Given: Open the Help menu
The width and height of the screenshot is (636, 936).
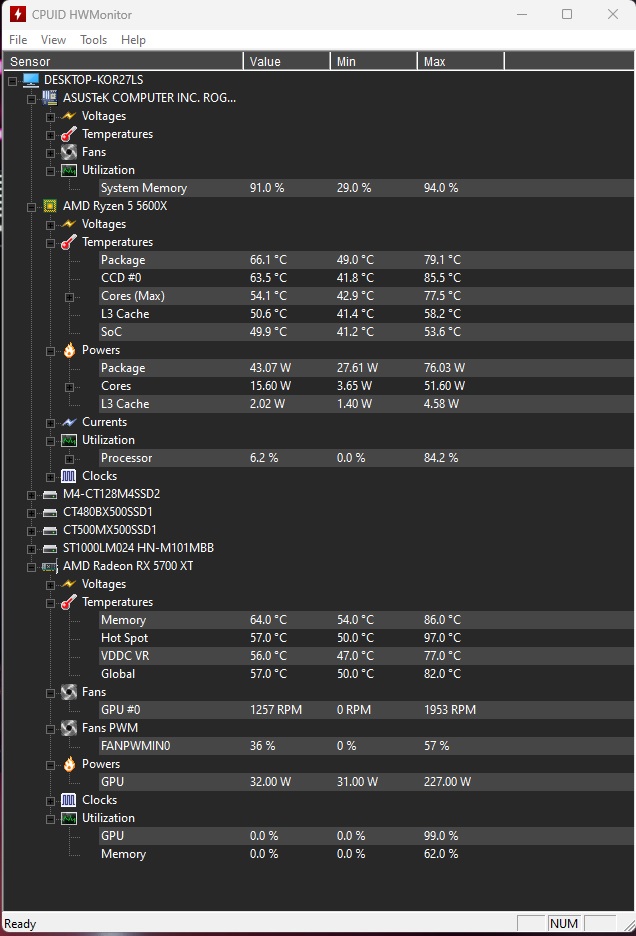Looking at the screenshot, I should (x=133, y=40).
